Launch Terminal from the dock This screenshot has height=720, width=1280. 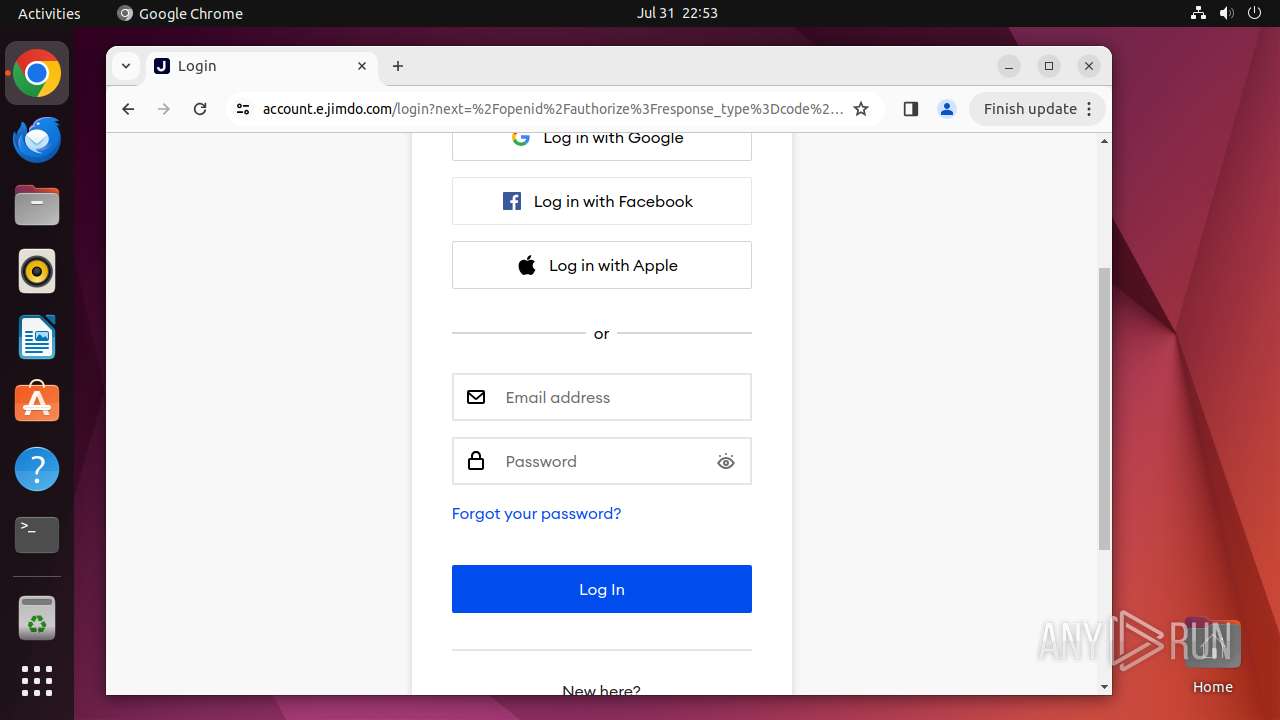pos(37,535)
